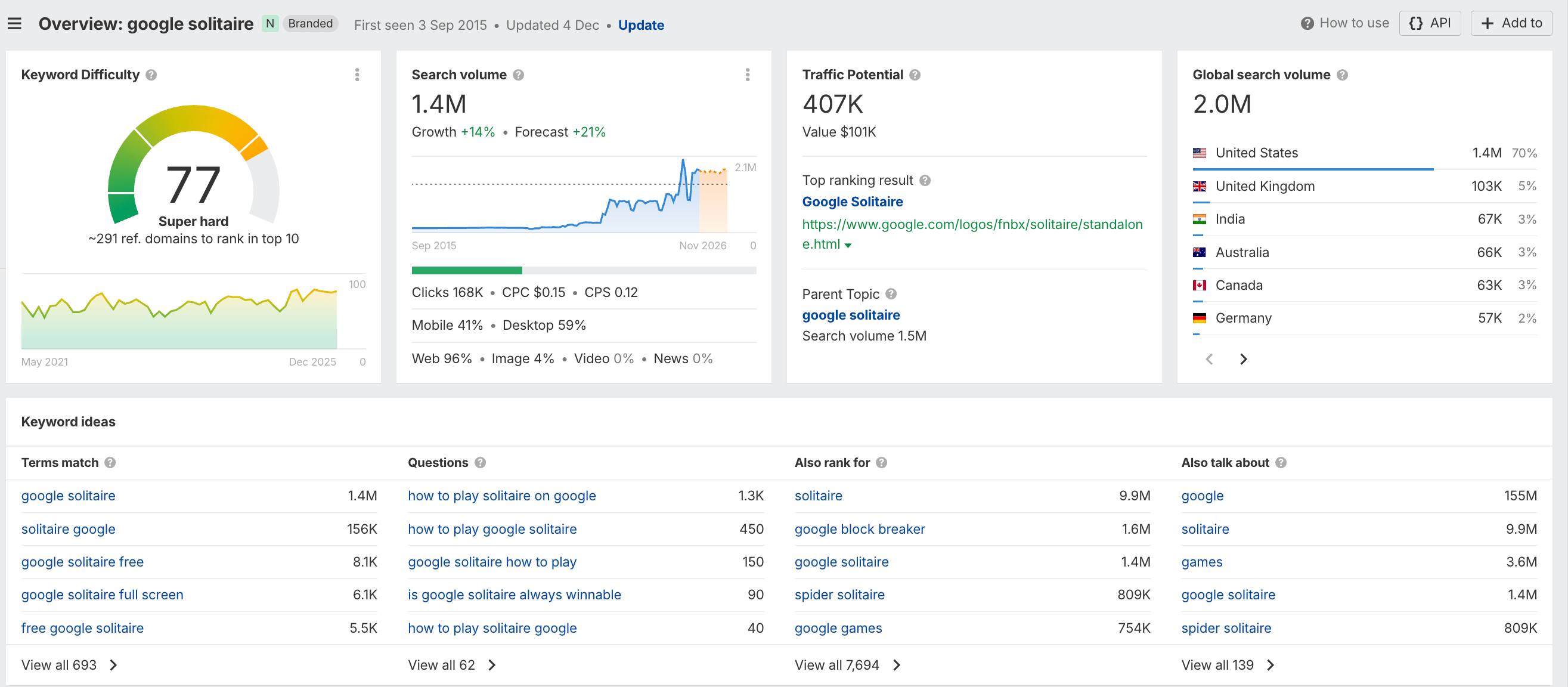
Task: Expand View all 7,694 also rank for
Action: [847, 665]
